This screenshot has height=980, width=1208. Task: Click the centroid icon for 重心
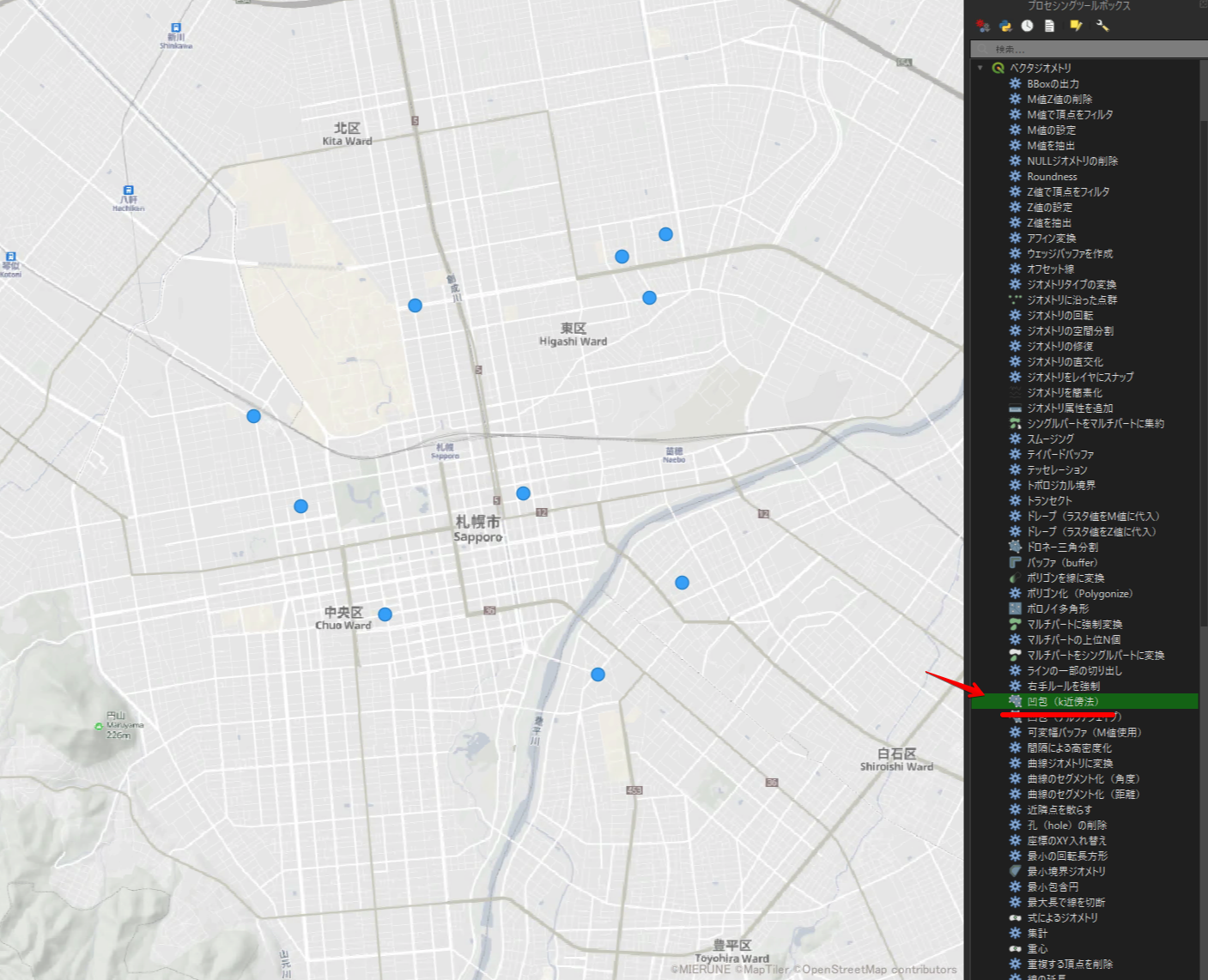point(1015,948)
